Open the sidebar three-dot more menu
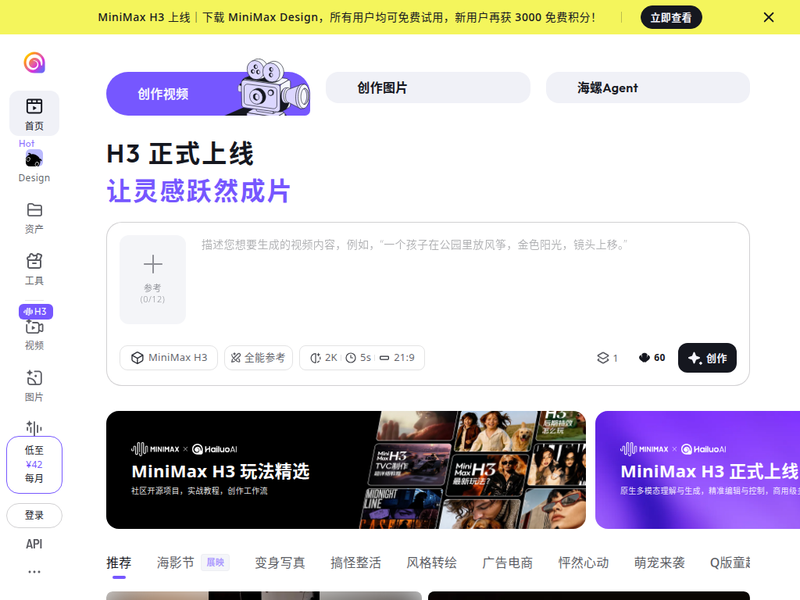Image resolution: width=800 pixels, height=600 pixels. coord(34,572)
